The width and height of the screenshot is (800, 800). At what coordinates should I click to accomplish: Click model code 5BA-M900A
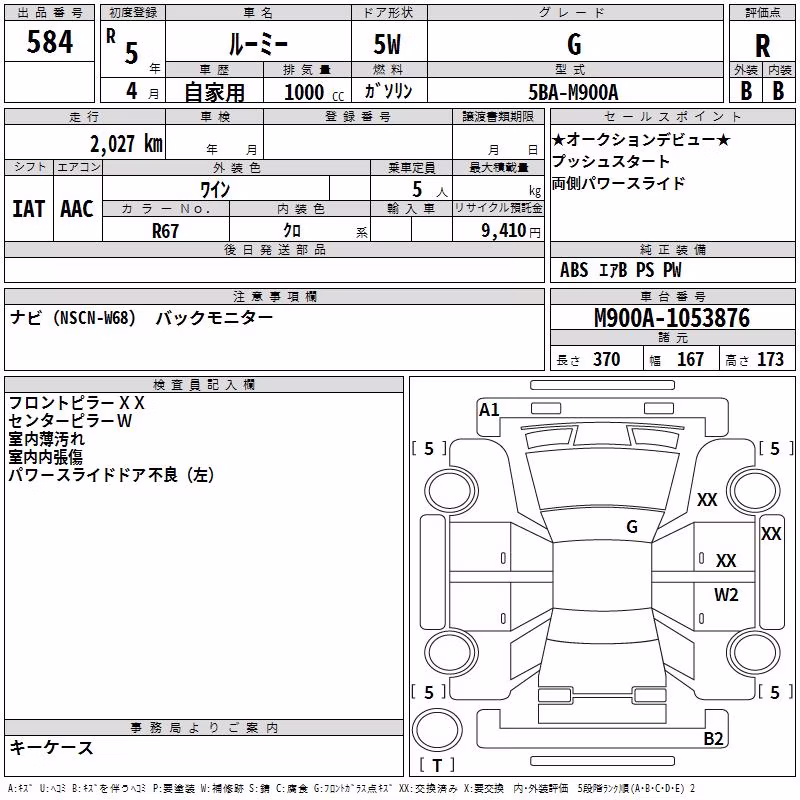click(x=573, y=92)
